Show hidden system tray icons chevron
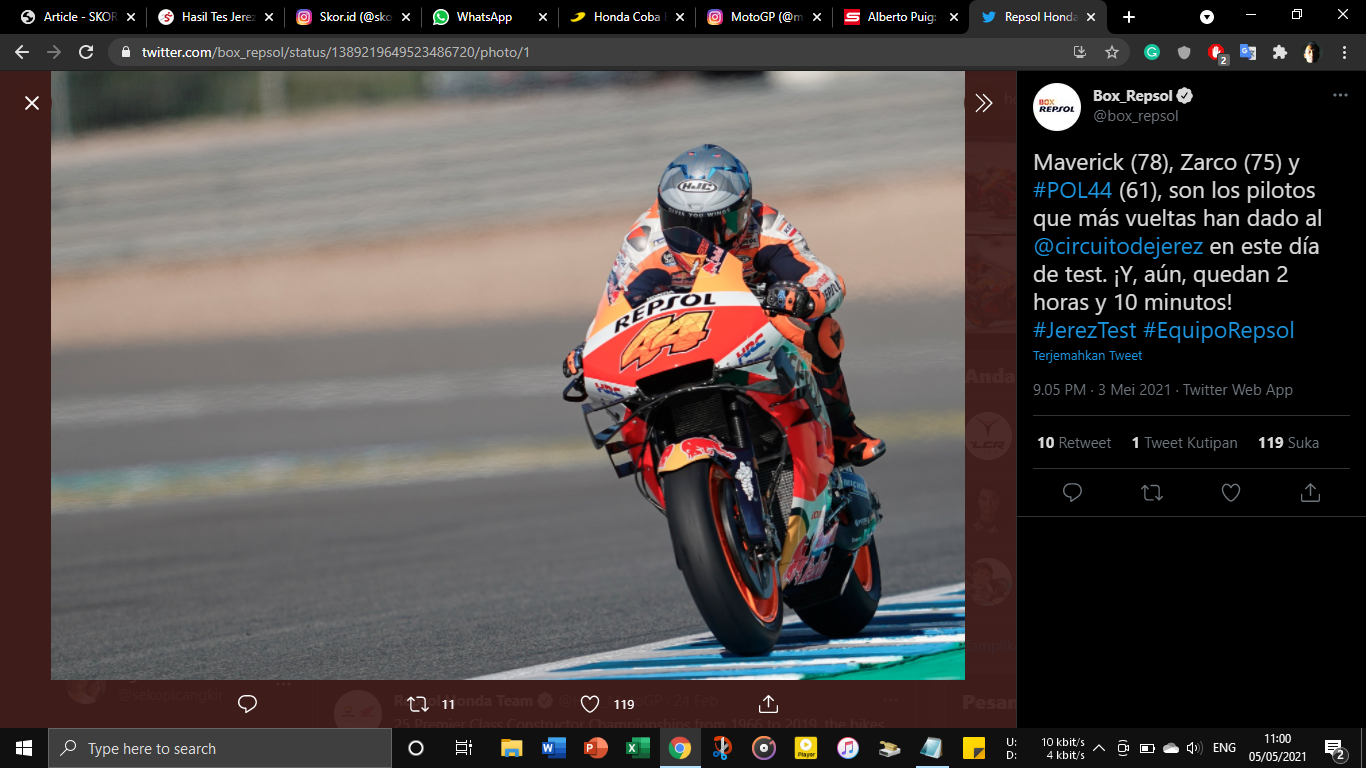Viewport: 1366px width, 768px height. pos(1099,748)
